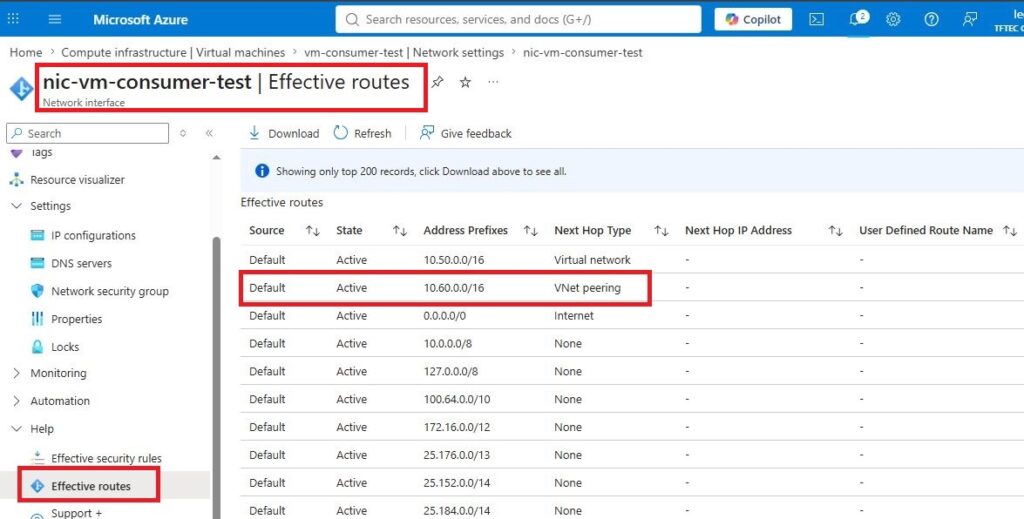Image resolution: width=1024 pixels, height=519 pixels.
Task: Click the Effective security rules icon
Action: click(x=37, y=458)
